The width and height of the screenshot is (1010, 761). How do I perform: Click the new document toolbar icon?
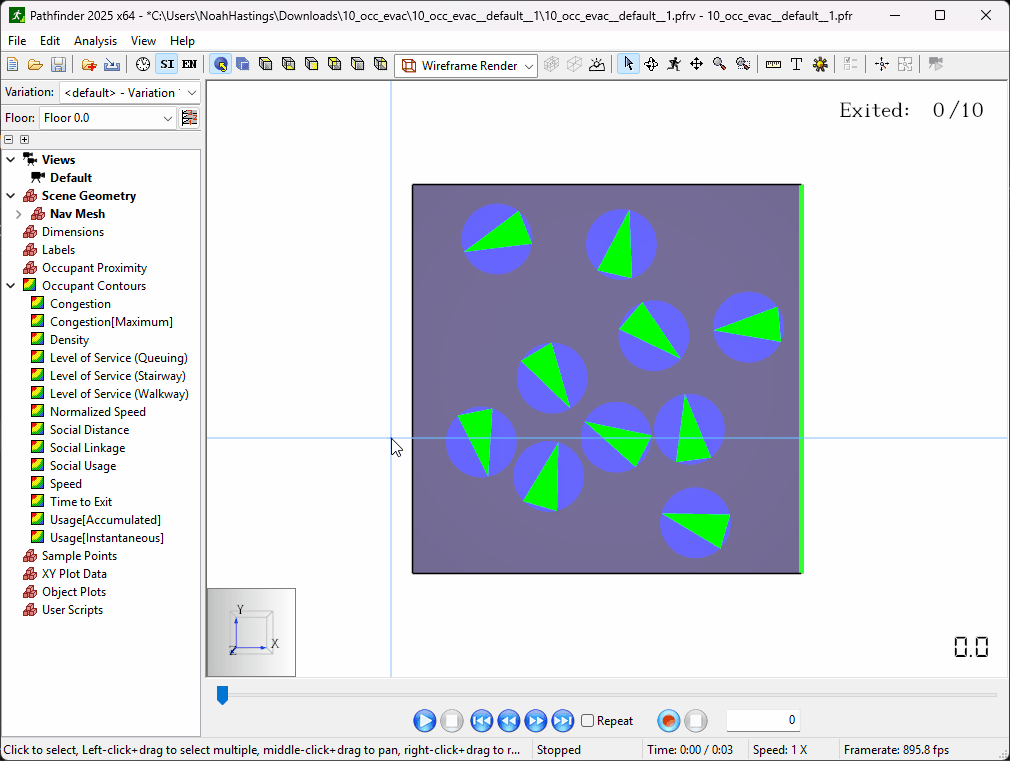point(12,64)
